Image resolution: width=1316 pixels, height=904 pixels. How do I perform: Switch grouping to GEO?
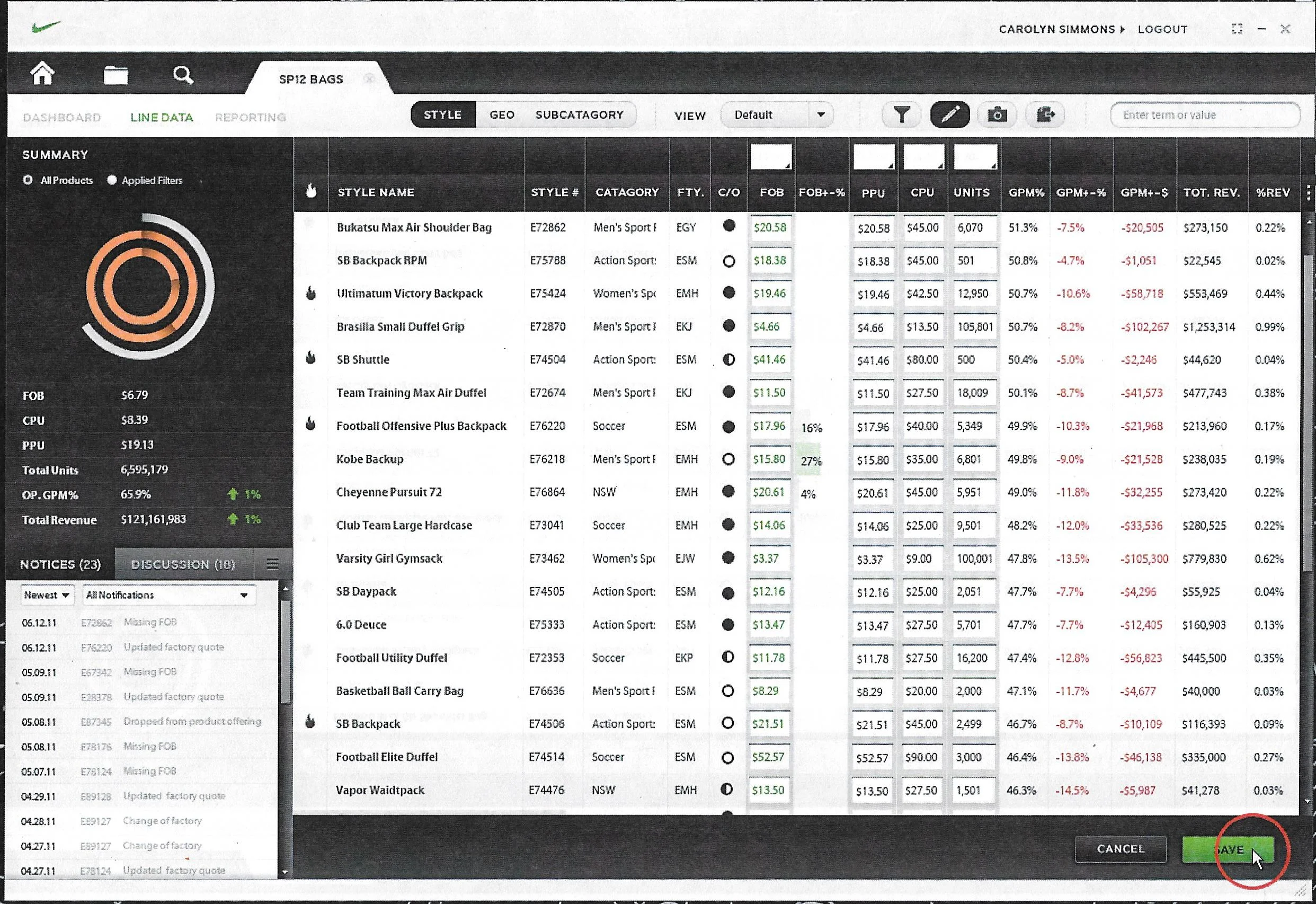pos(502,115)
